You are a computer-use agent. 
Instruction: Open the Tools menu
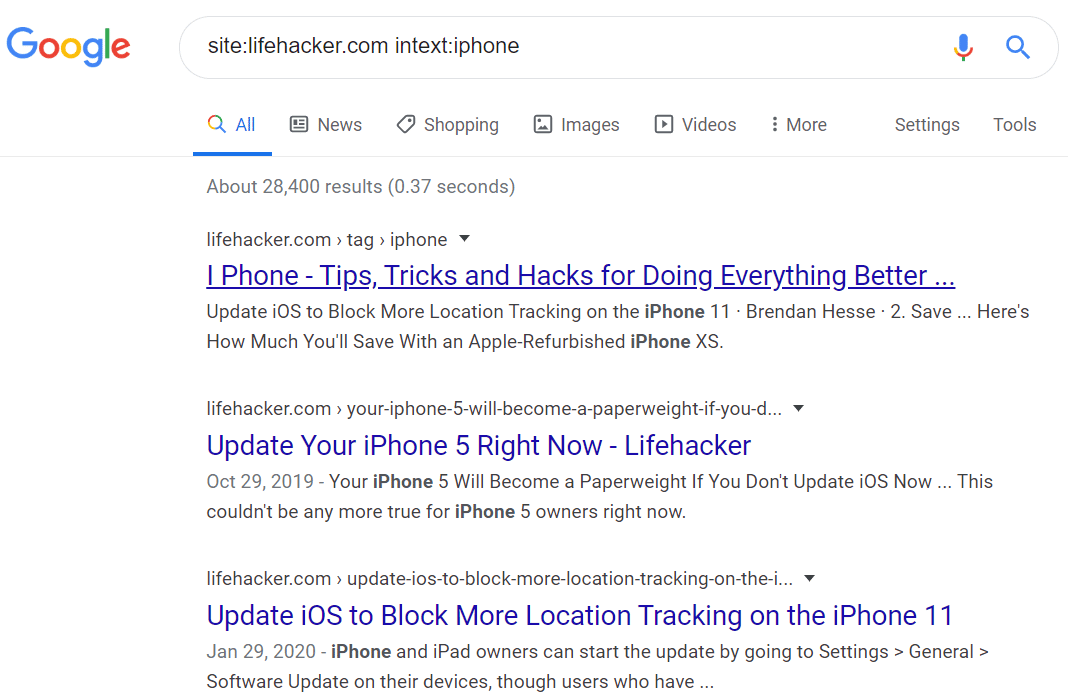1014,124
